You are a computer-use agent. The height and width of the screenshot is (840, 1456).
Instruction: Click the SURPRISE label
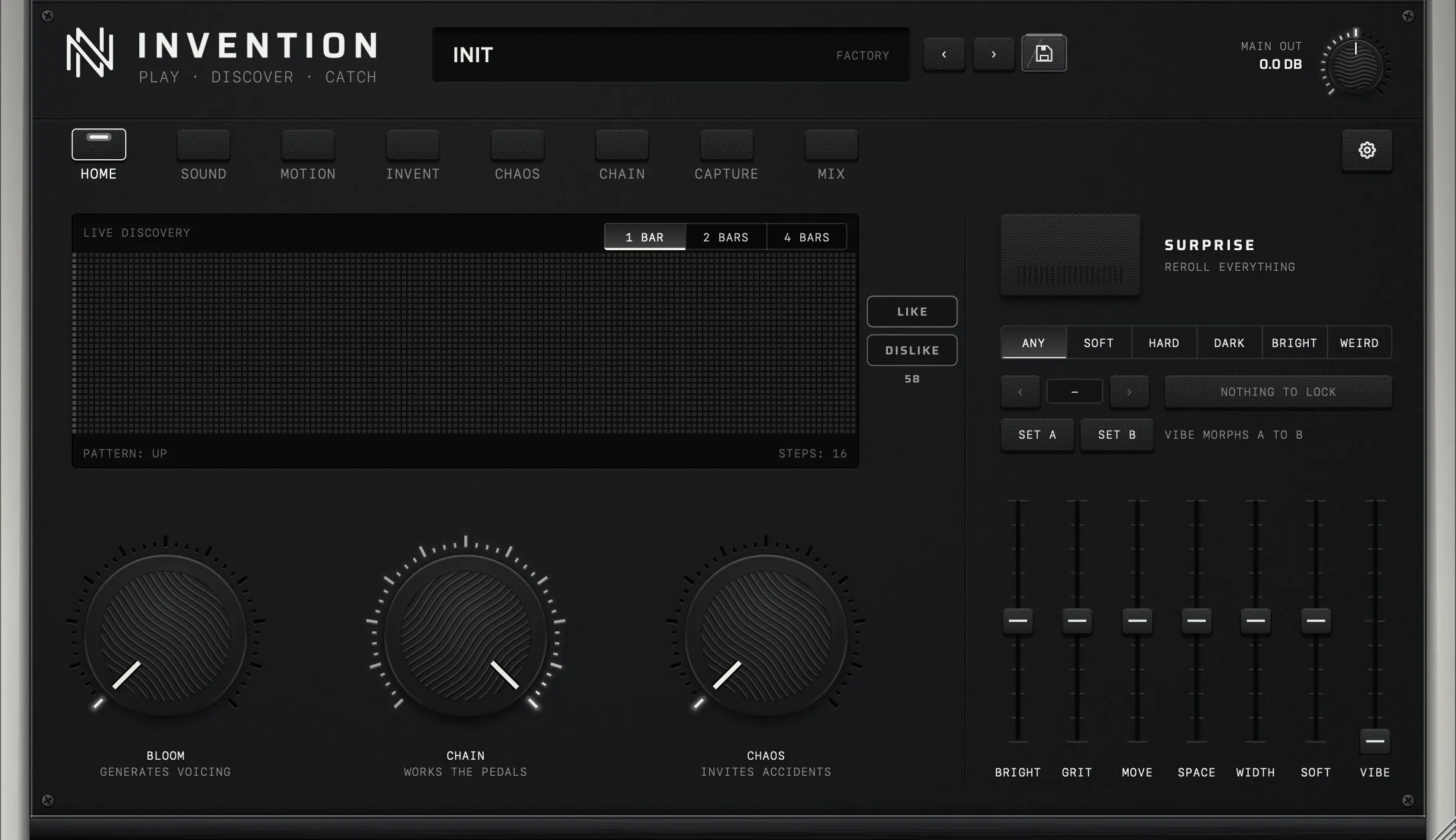point(1210,245)
